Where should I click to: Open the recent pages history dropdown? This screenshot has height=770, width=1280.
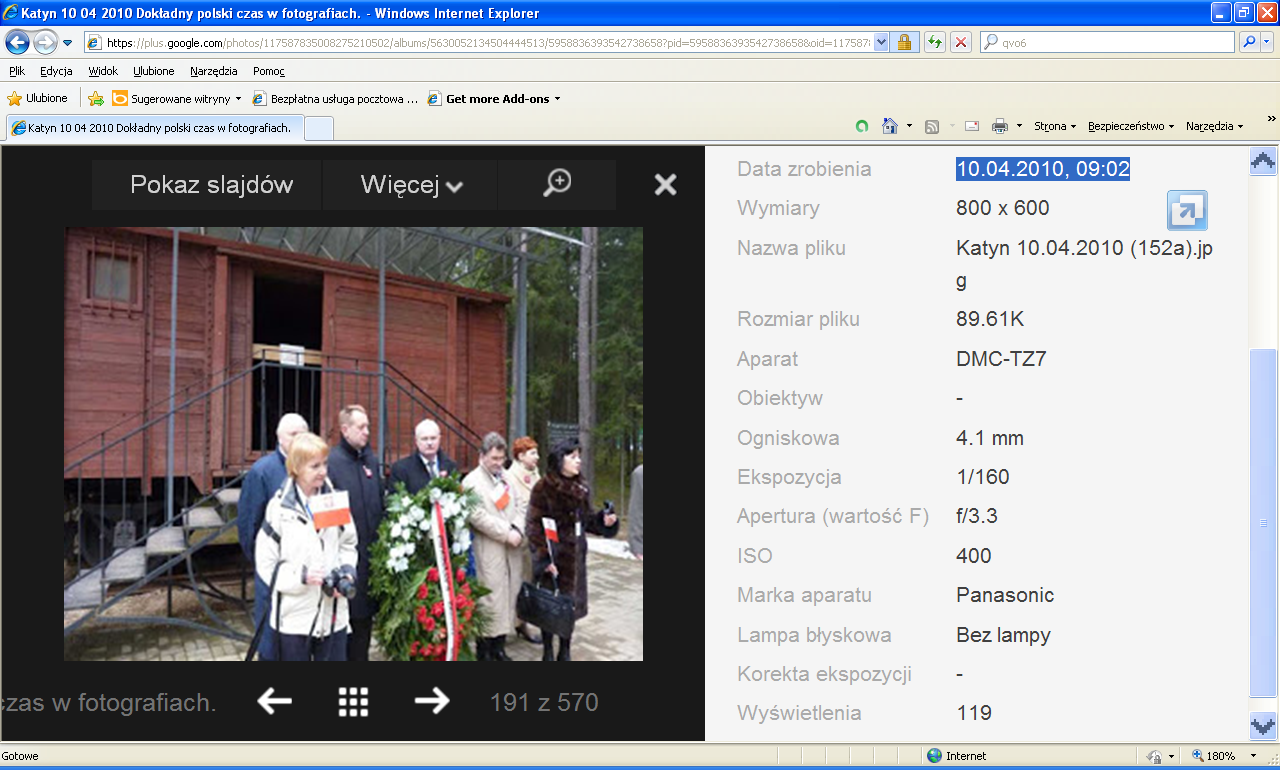(67, 43)
